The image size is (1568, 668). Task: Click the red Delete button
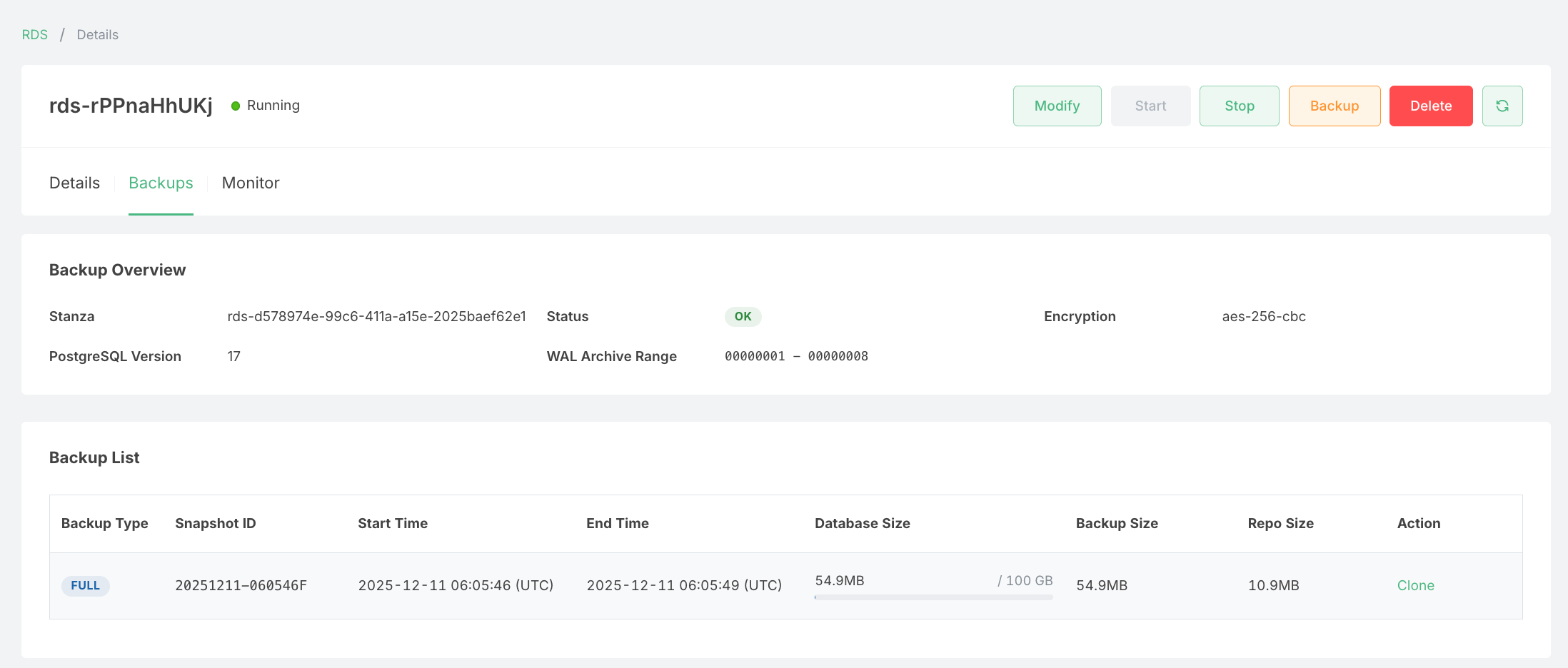coord(1430,106)
